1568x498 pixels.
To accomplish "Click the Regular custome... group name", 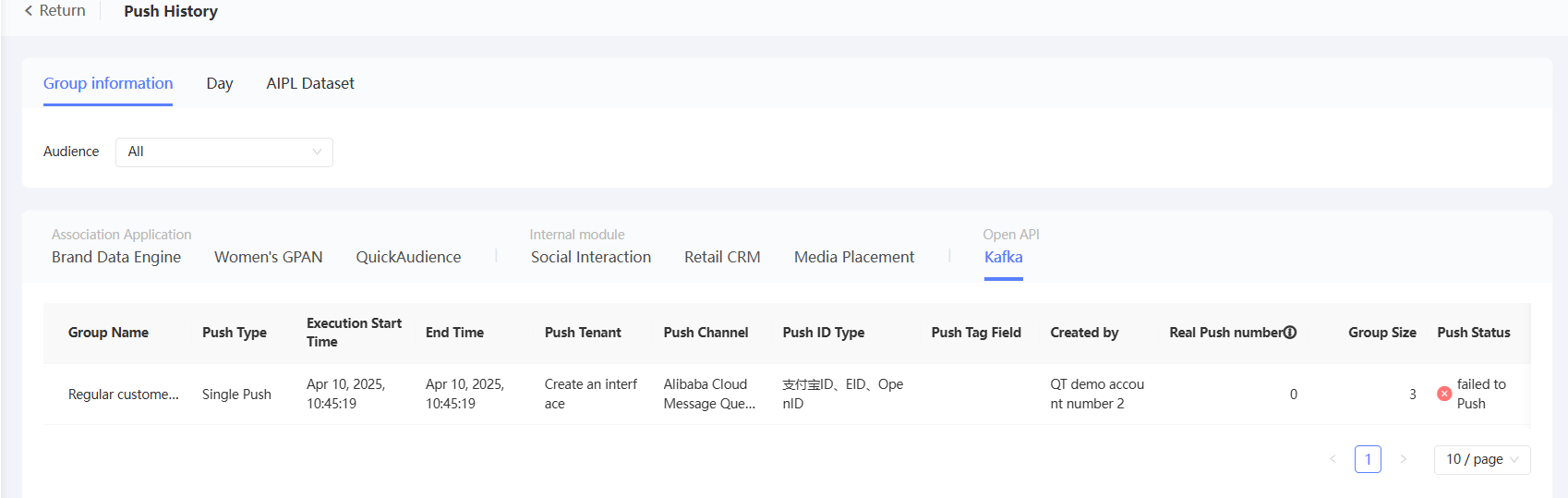I will pyautogui.click(x=124, y=395).
